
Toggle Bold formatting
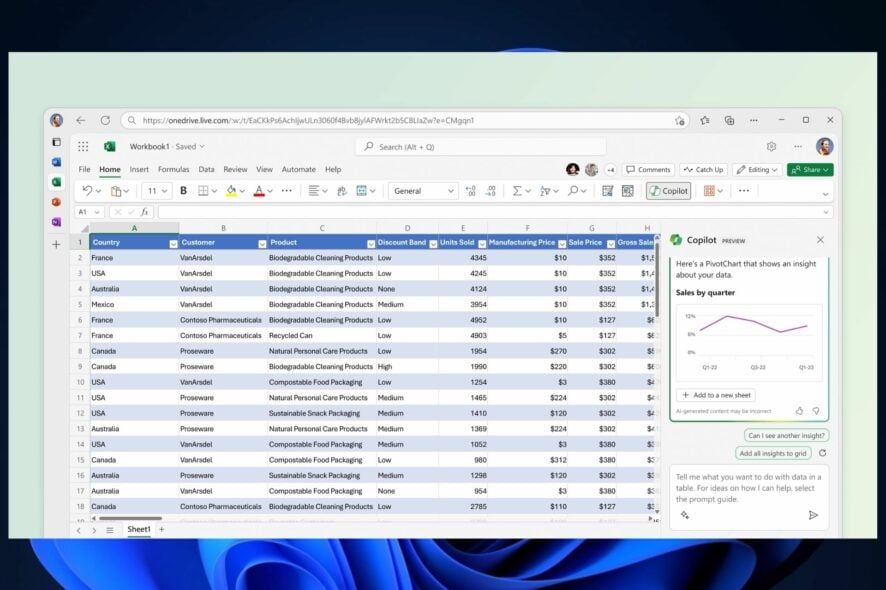(x=183, y=191)
